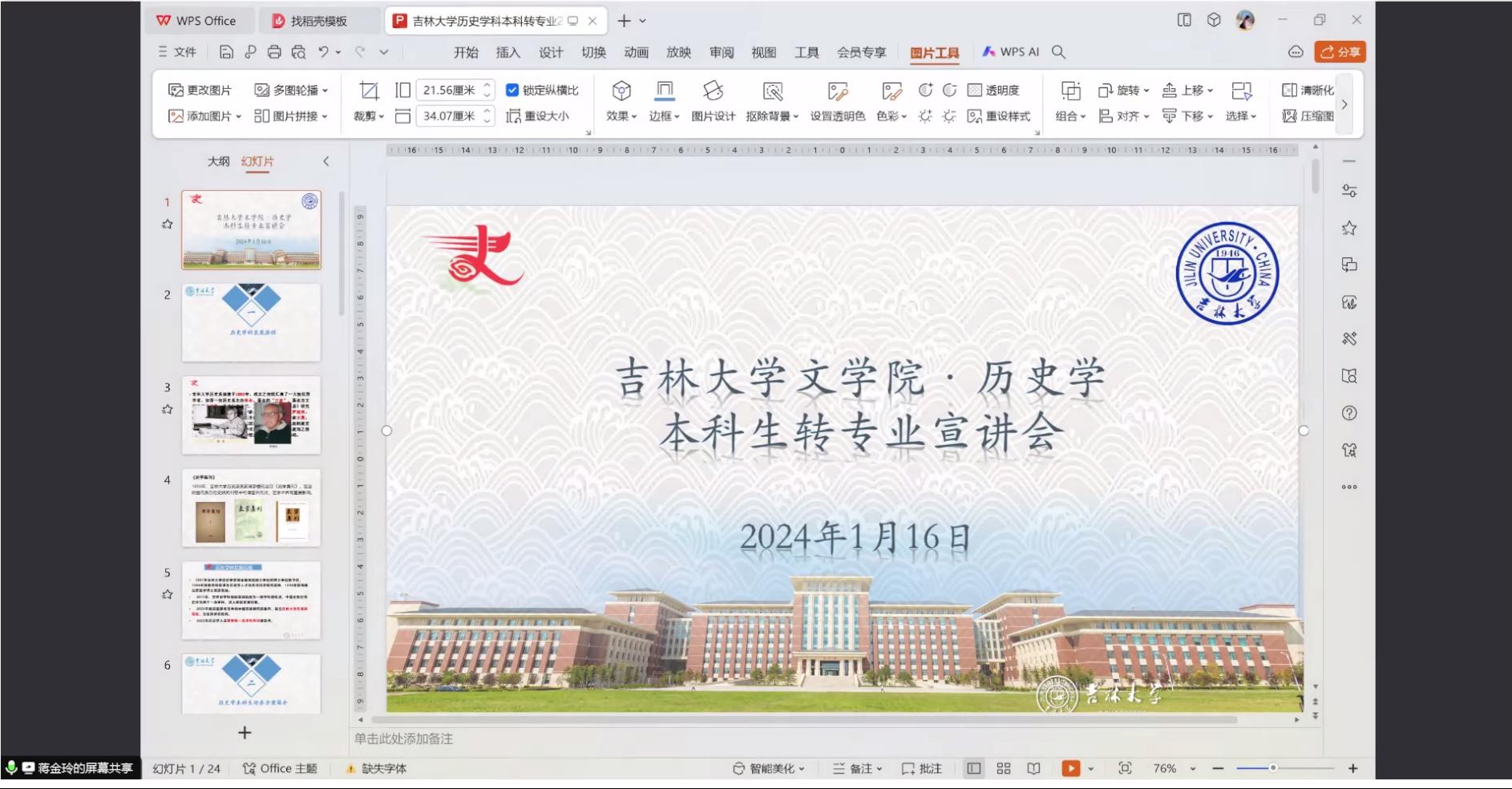Select the set transparent color (设置透明色) tool
Image resolution: width=1512 pixels, height=789 pixels.
838,91
